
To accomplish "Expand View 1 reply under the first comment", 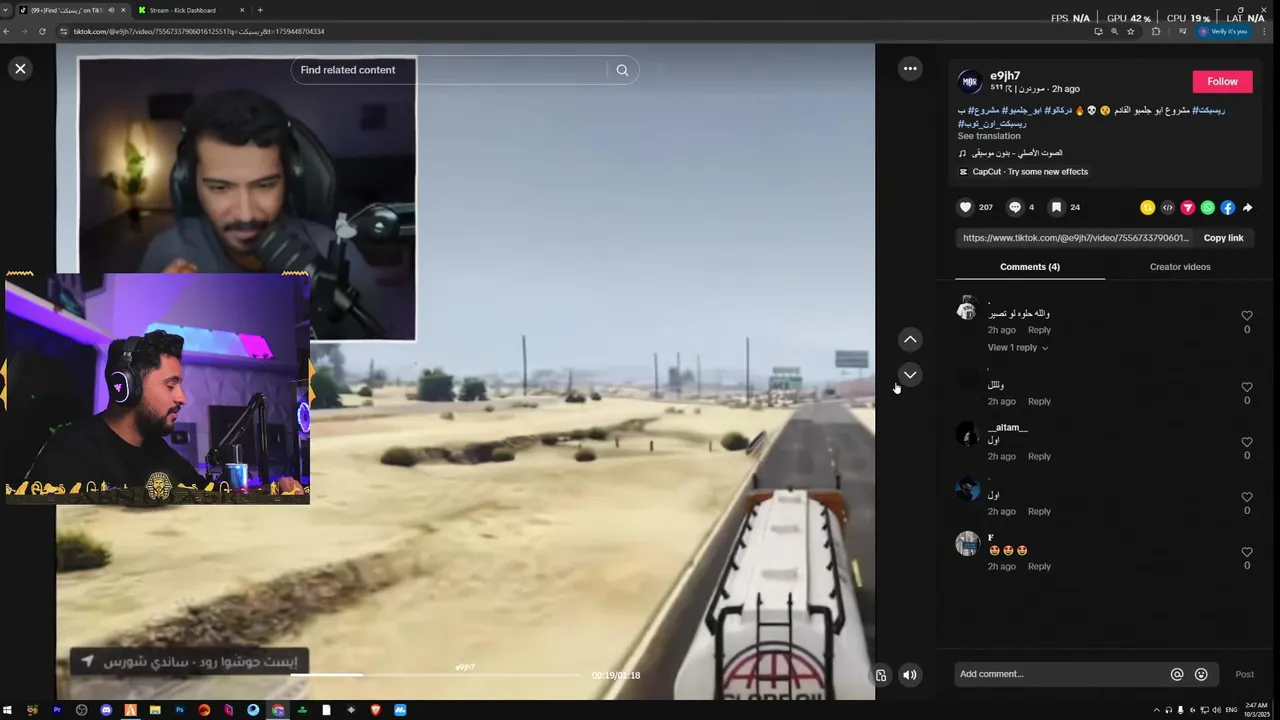I will [1018, 348].
